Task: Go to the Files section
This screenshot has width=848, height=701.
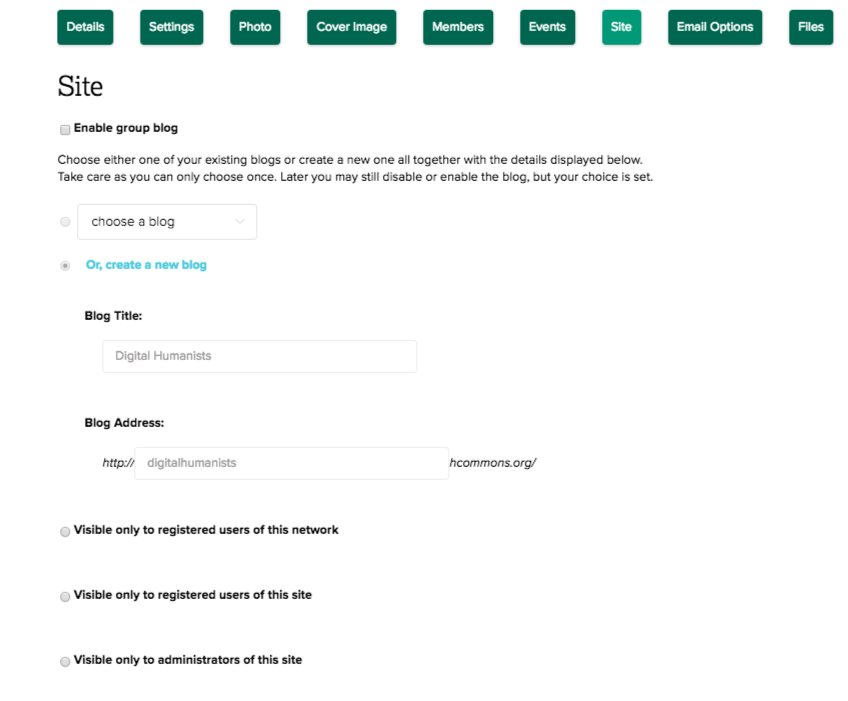Action: coord(809,27)
